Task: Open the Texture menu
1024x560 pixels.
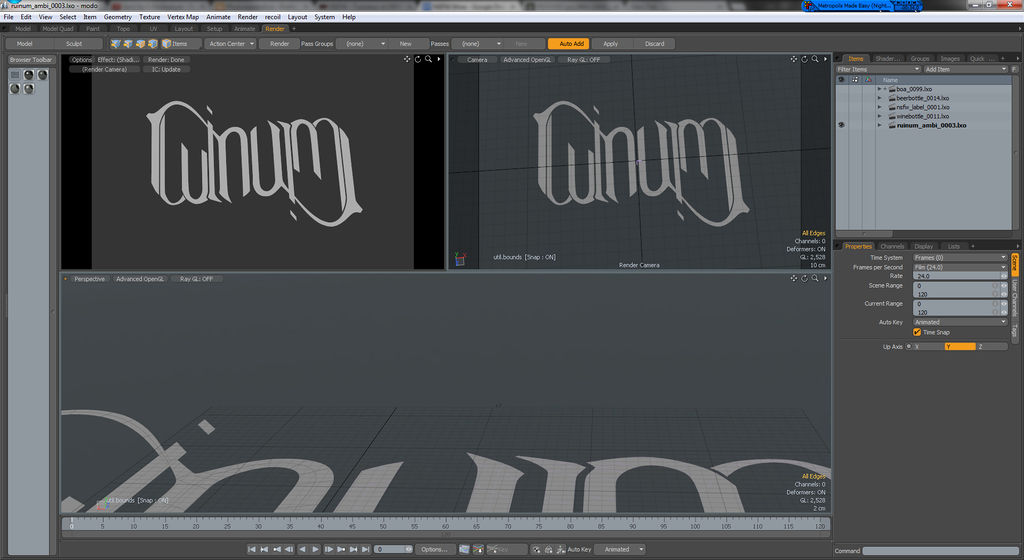Action: tap(150, 17)
